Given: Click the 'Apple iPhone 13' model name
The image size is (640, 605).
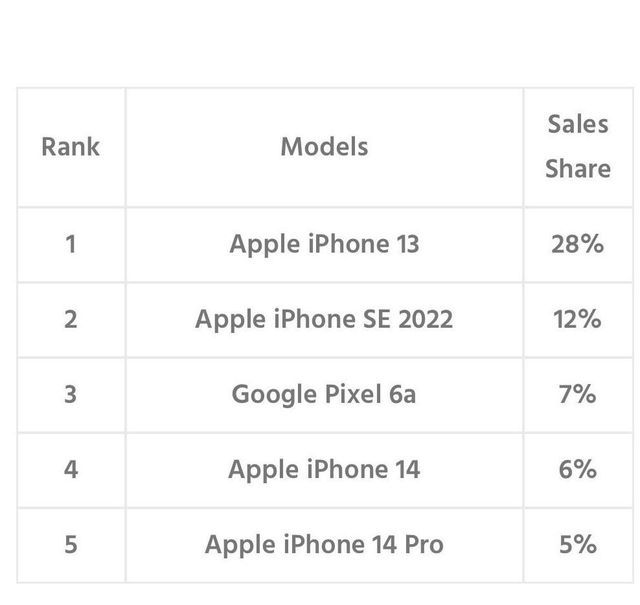Looking at the screenshot, I should [x=324, y=244].
